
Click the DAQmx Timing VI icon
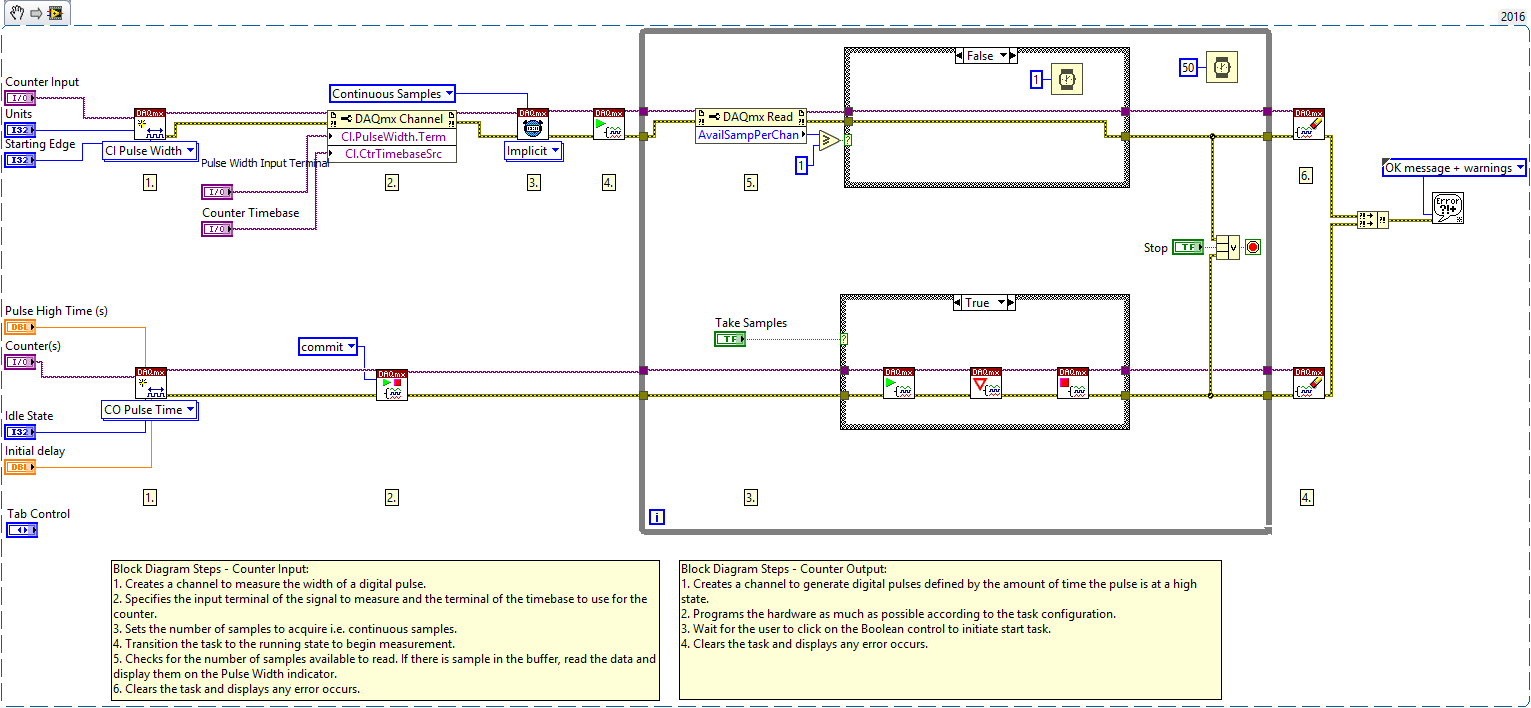click(533, 122)
